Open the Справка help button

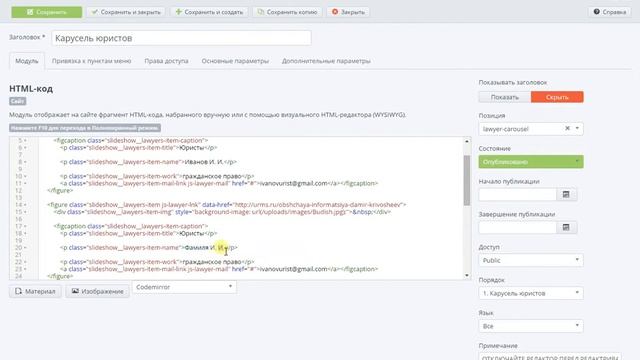(610, 12)
